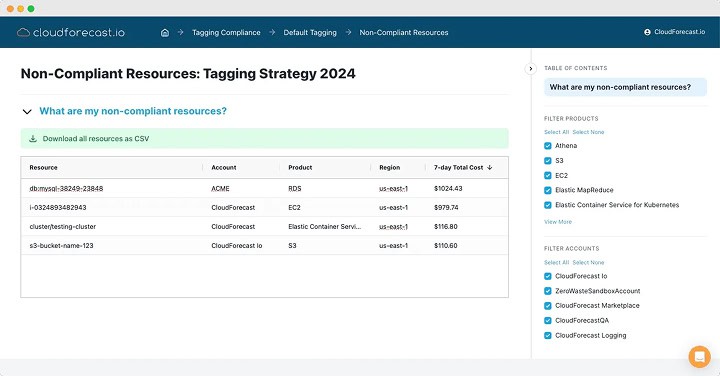Click truncated 'Elastic Container Servi...' product cell
The height and width of the screenshot is (377, 720).
325,227
